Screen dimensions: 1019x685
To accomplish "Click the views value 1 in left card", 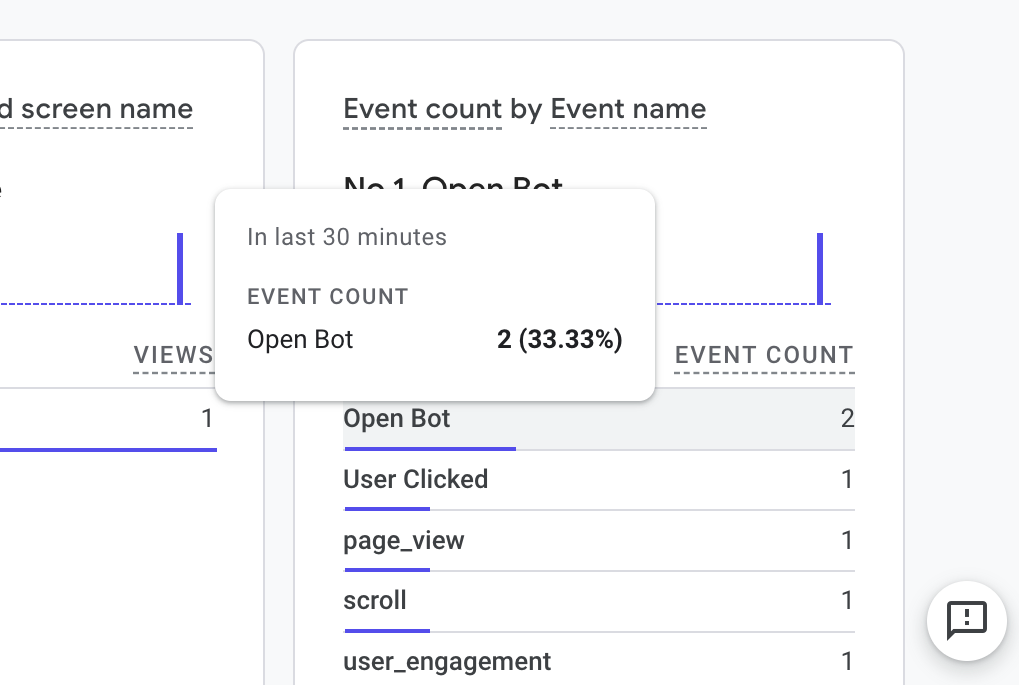I will click(208, 418).
